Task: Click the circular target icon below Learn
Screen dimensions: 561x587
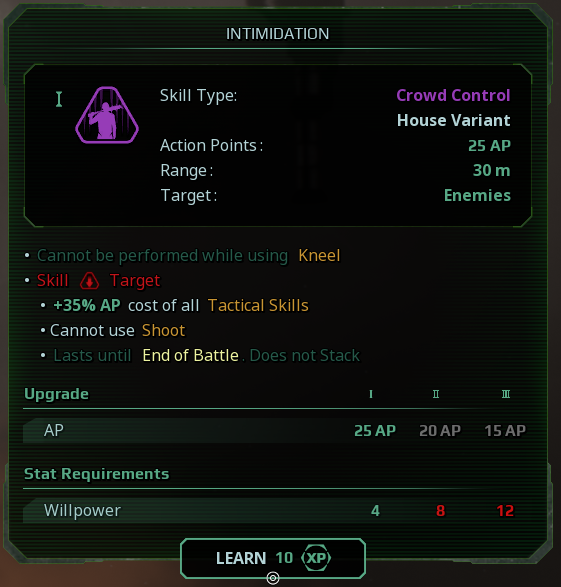Action: click(273, 578)
